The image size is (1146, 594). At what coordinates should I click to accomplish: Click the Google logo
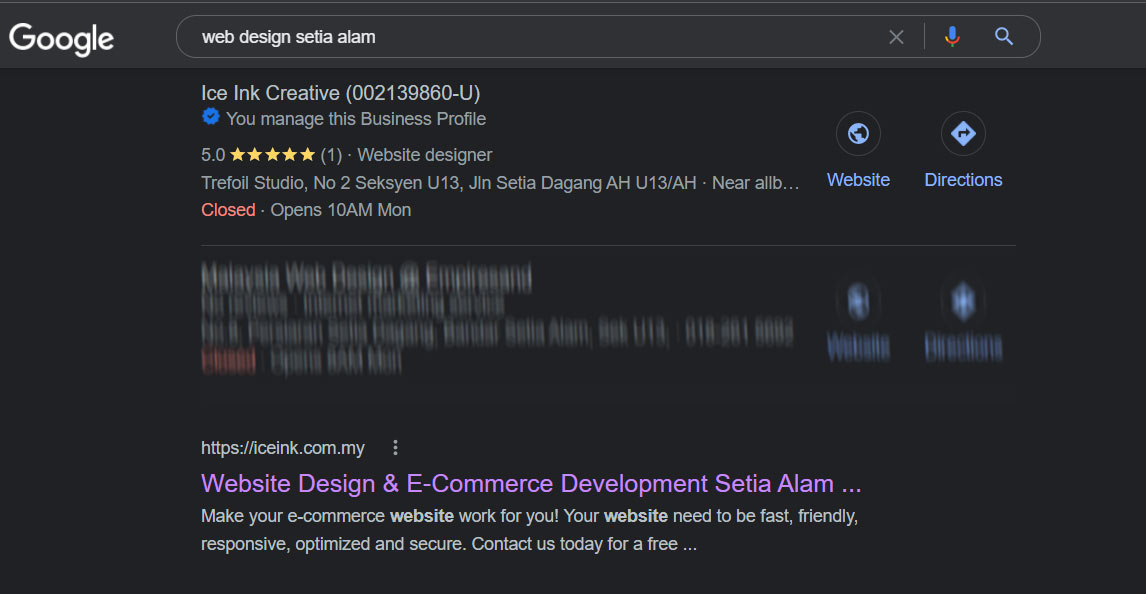tap(61, 38)
